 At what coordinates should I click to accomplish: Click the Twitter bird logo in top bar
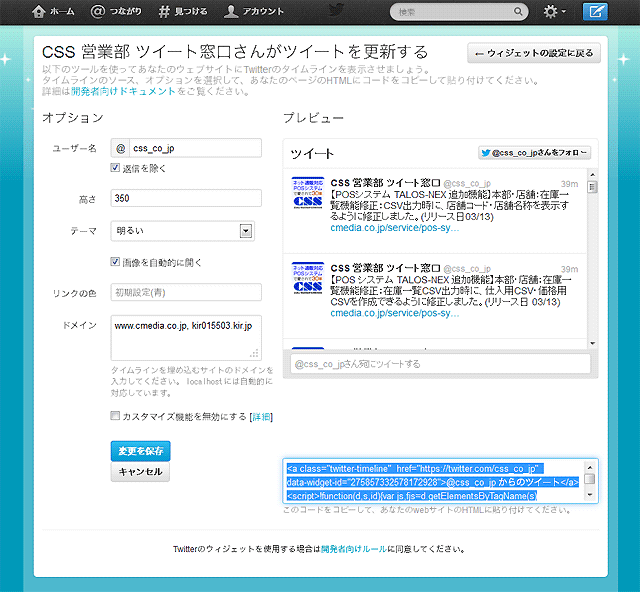336,11
